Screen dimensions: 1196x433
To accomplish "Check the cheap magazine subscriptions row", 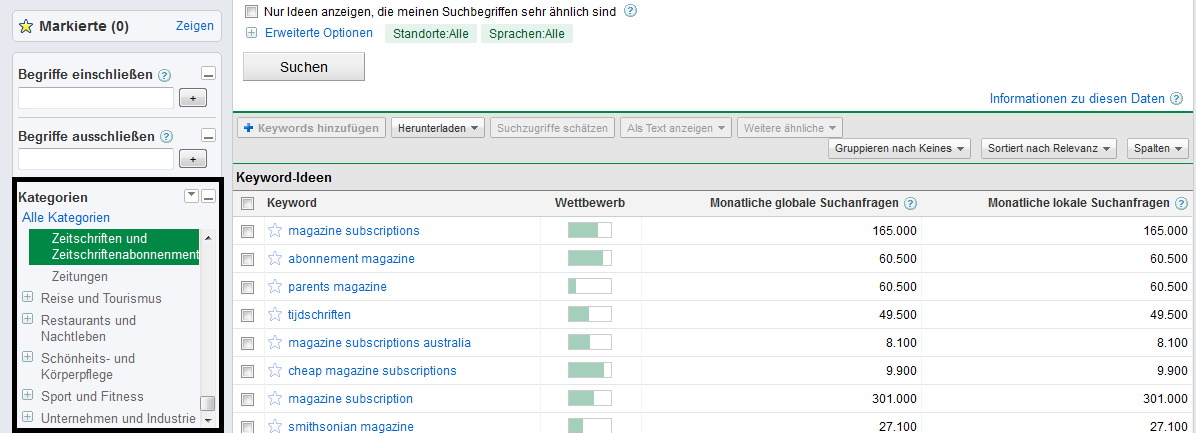I will [x=247, y=371].
